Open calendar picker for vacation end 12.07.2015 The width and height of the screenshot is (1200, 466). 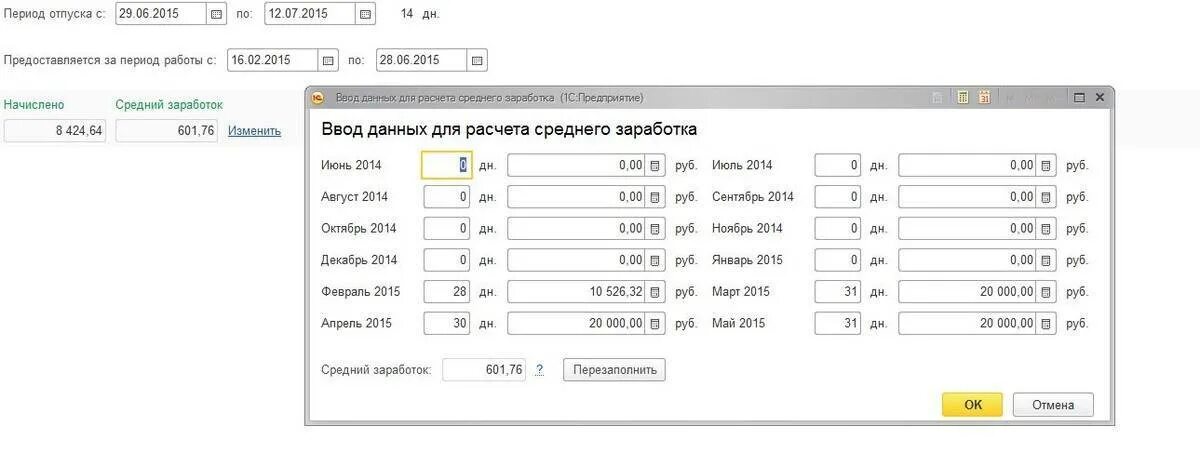(366, 14)
